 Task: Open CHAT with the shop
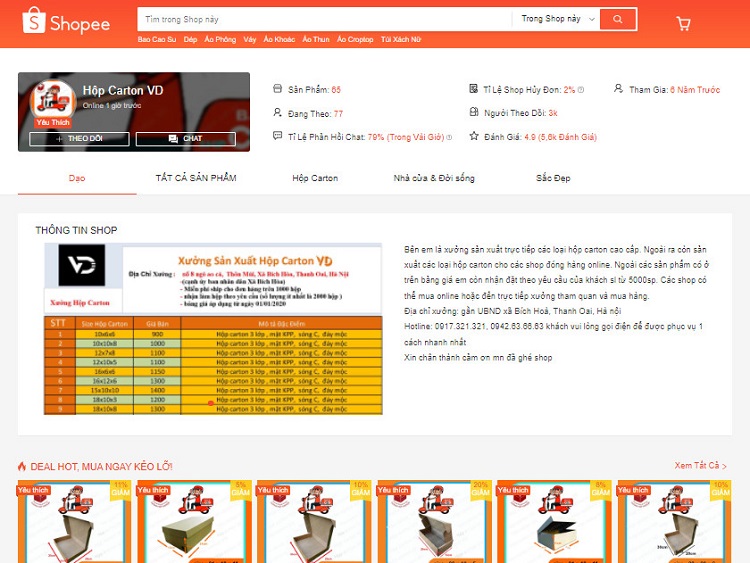point(186,139)
